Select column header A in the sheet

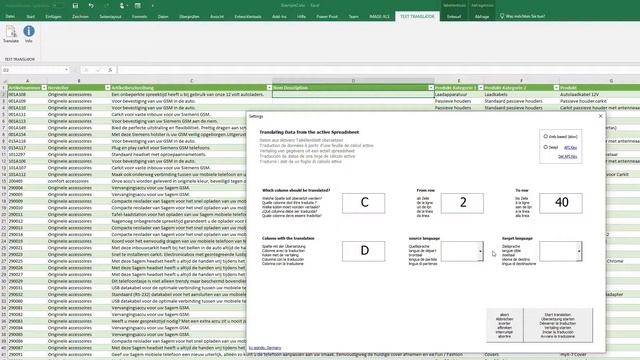tap(27, 81)
